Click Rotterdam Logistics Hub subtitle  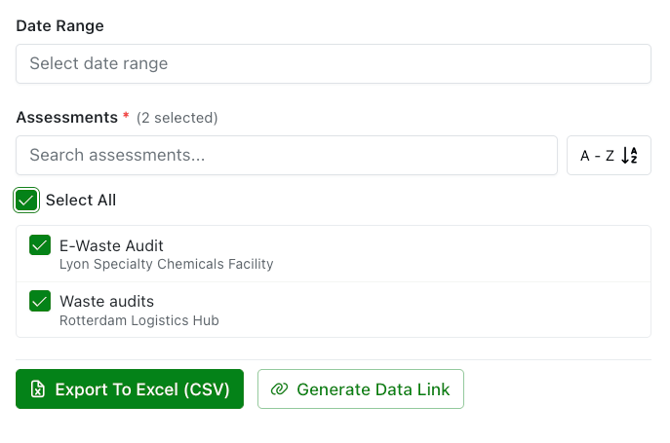coord(139,320)
